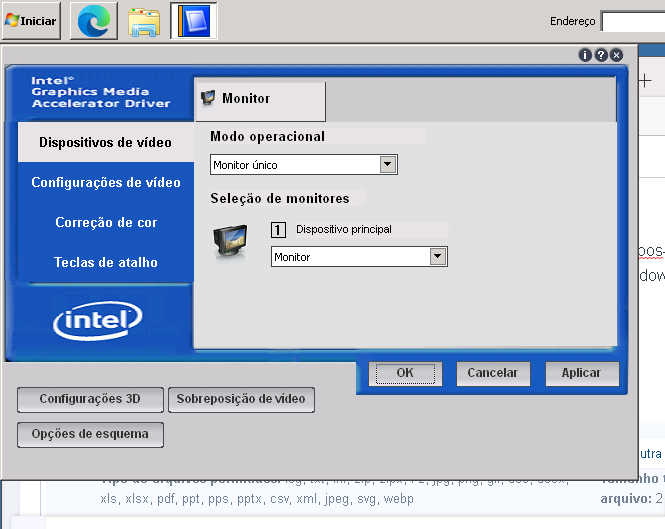This screenshot has width=665, height=529.
Task: Open Teclas de atalho section
Action: [x=106, y=262]
